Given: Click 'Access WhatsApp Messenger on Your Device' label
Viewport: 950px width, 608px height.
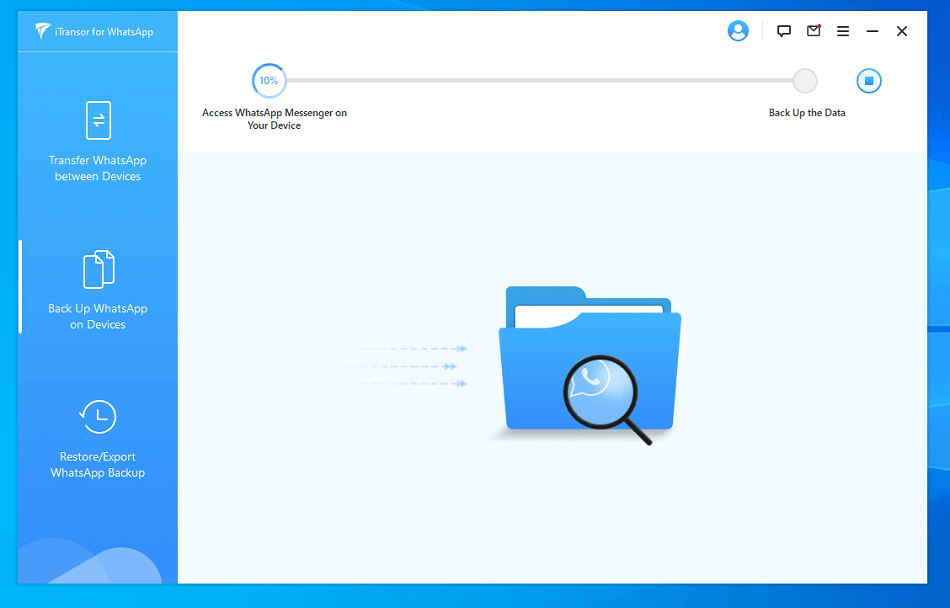Looking at the screenshot, I should (x=274, y=119).
